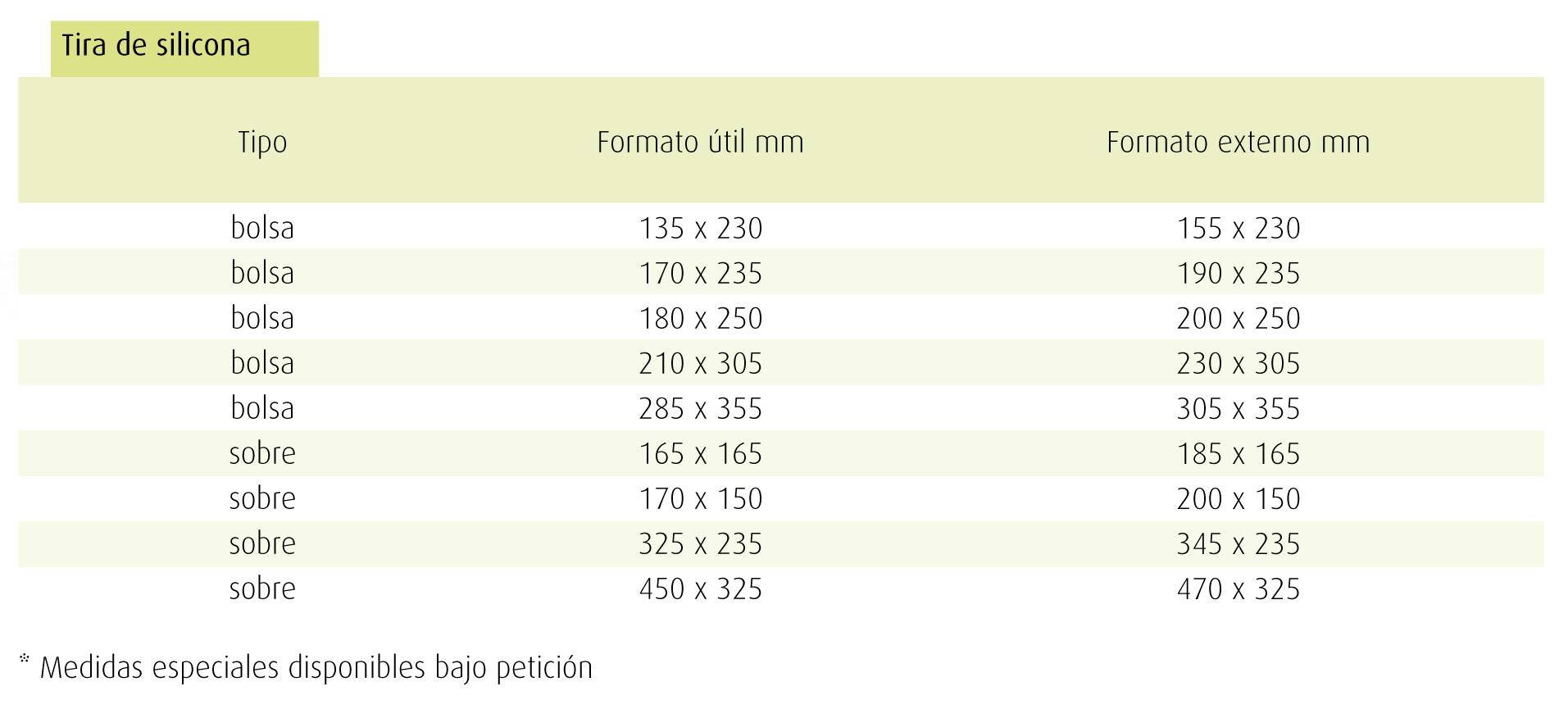Select the '185 x 165' external format value
The height and width of the screenshot is (718, 1568).
pos(1238,453)
